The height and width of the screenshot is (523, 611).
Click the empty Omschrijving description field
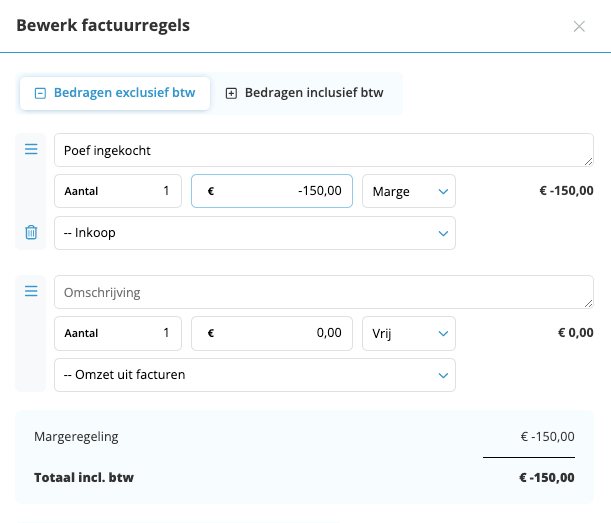[324, 292]
